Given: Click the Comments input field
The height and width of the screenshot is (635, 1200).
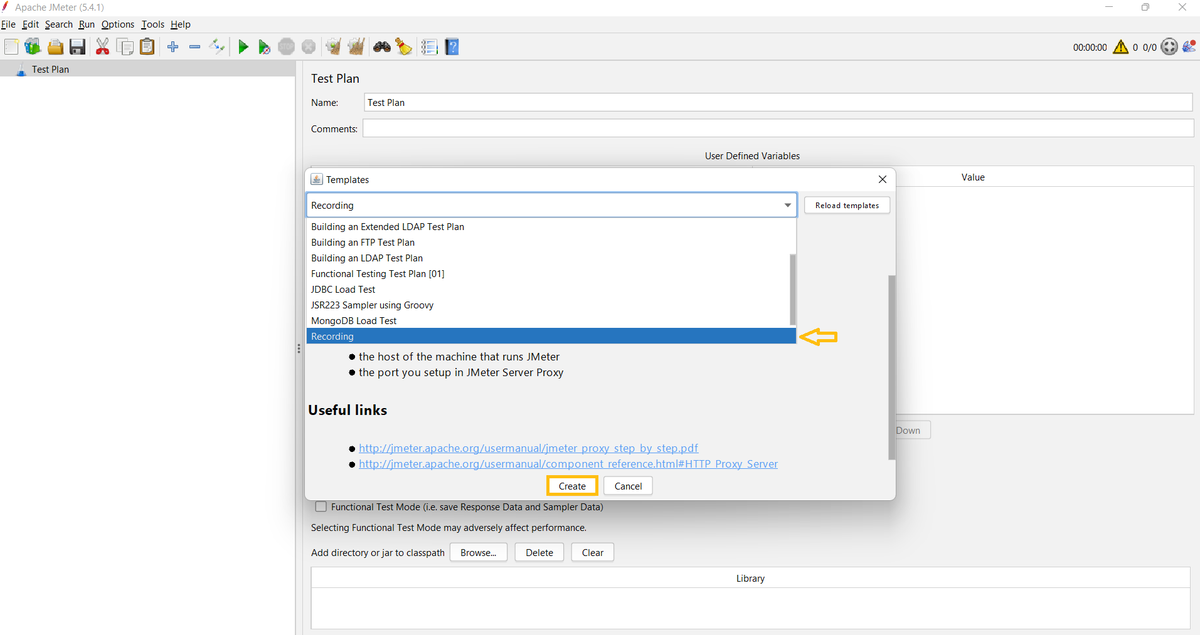Looking at the screenshot, I should [x=778, y=128].
